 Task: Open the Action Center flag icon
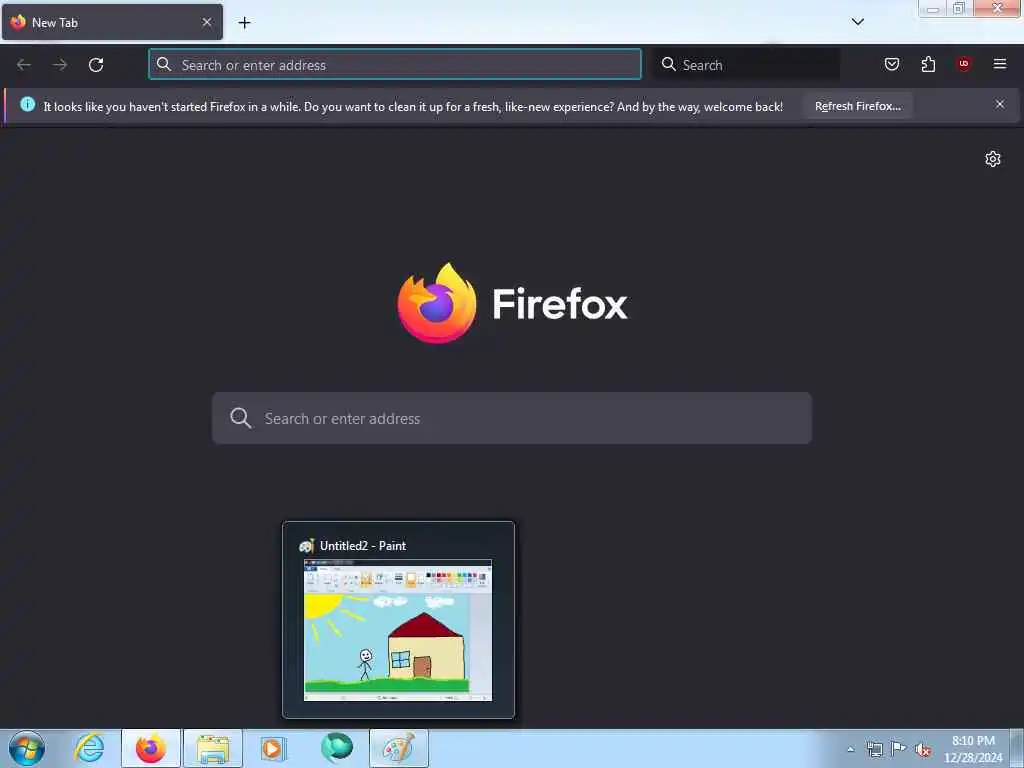tap(899, 749)
